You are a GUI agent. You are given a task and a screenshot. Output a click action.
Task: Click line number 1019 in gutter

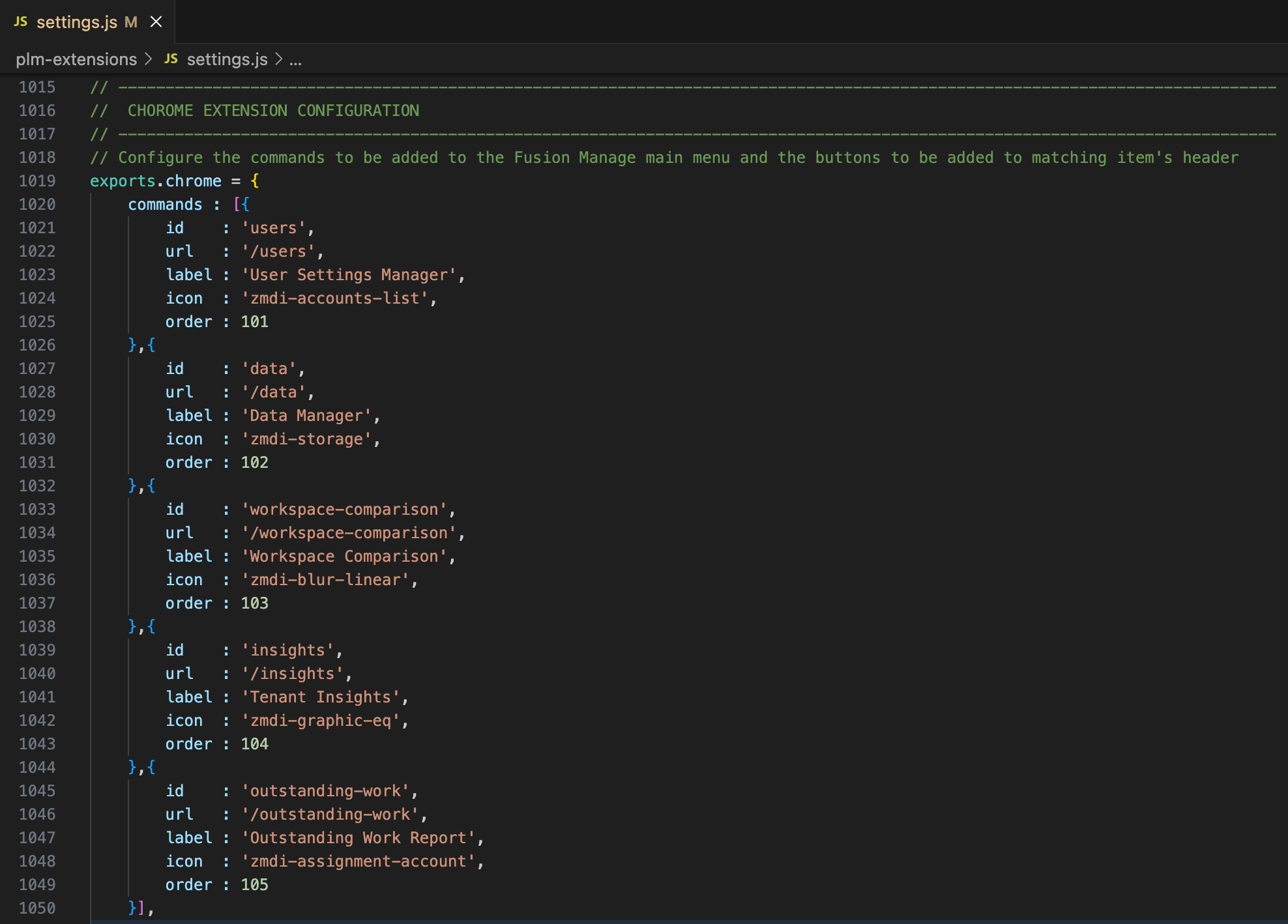point(37,181)
